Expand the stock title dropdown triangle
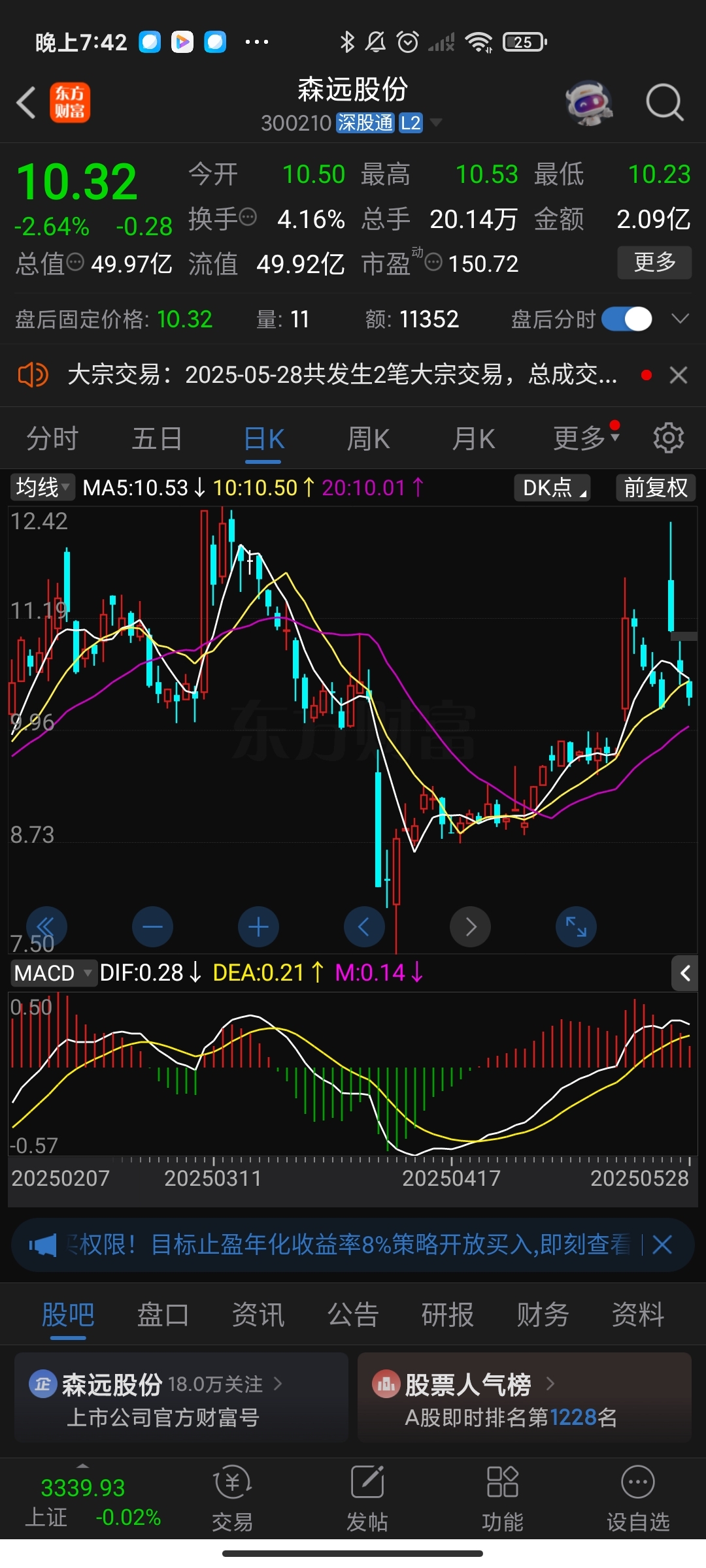This screenshot has width=706, height=1568. 435,122
